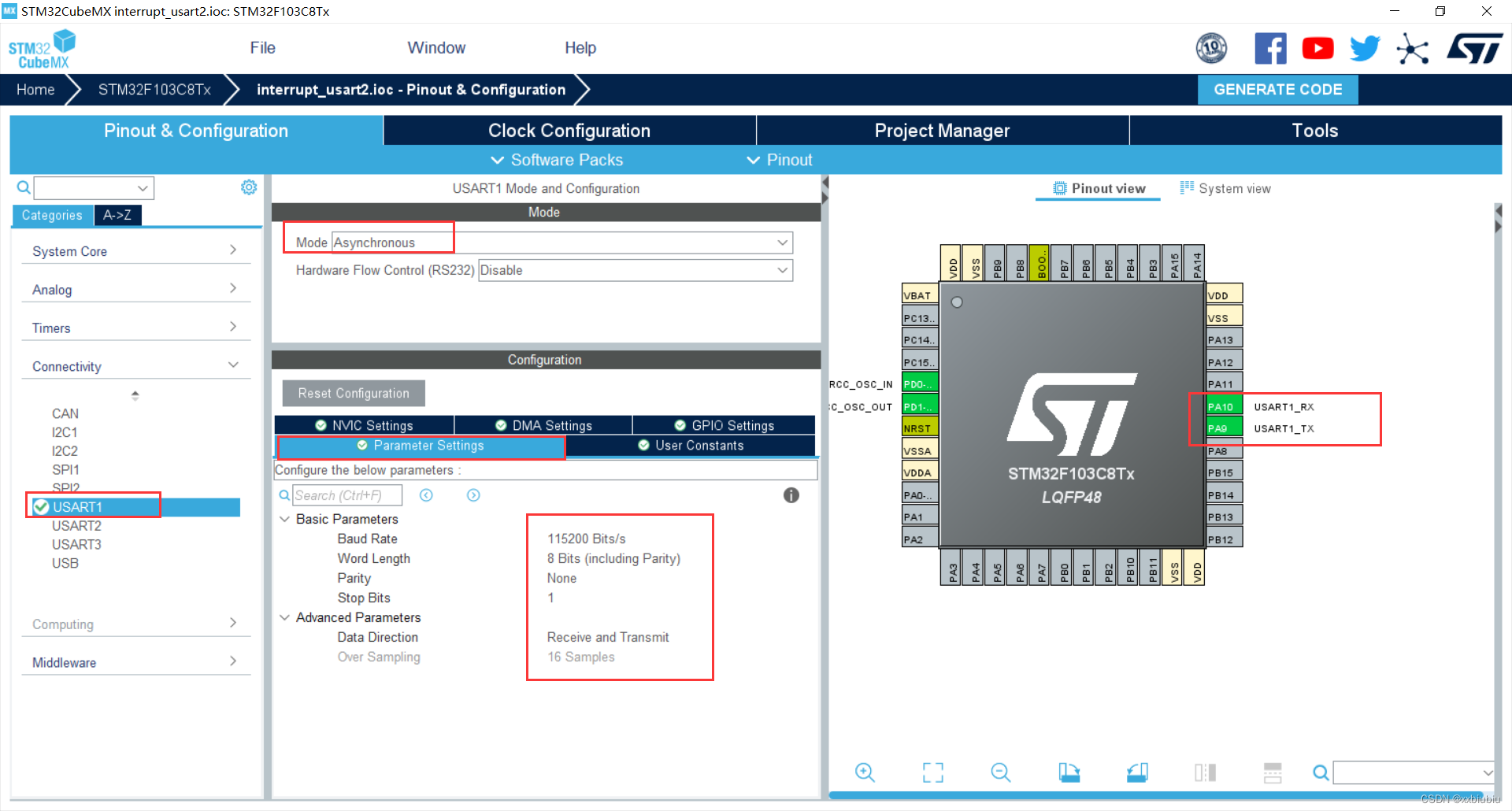The image size is (1512, 811).
Task: Zoom out of the pinout view
Action: pos(1000,772)
